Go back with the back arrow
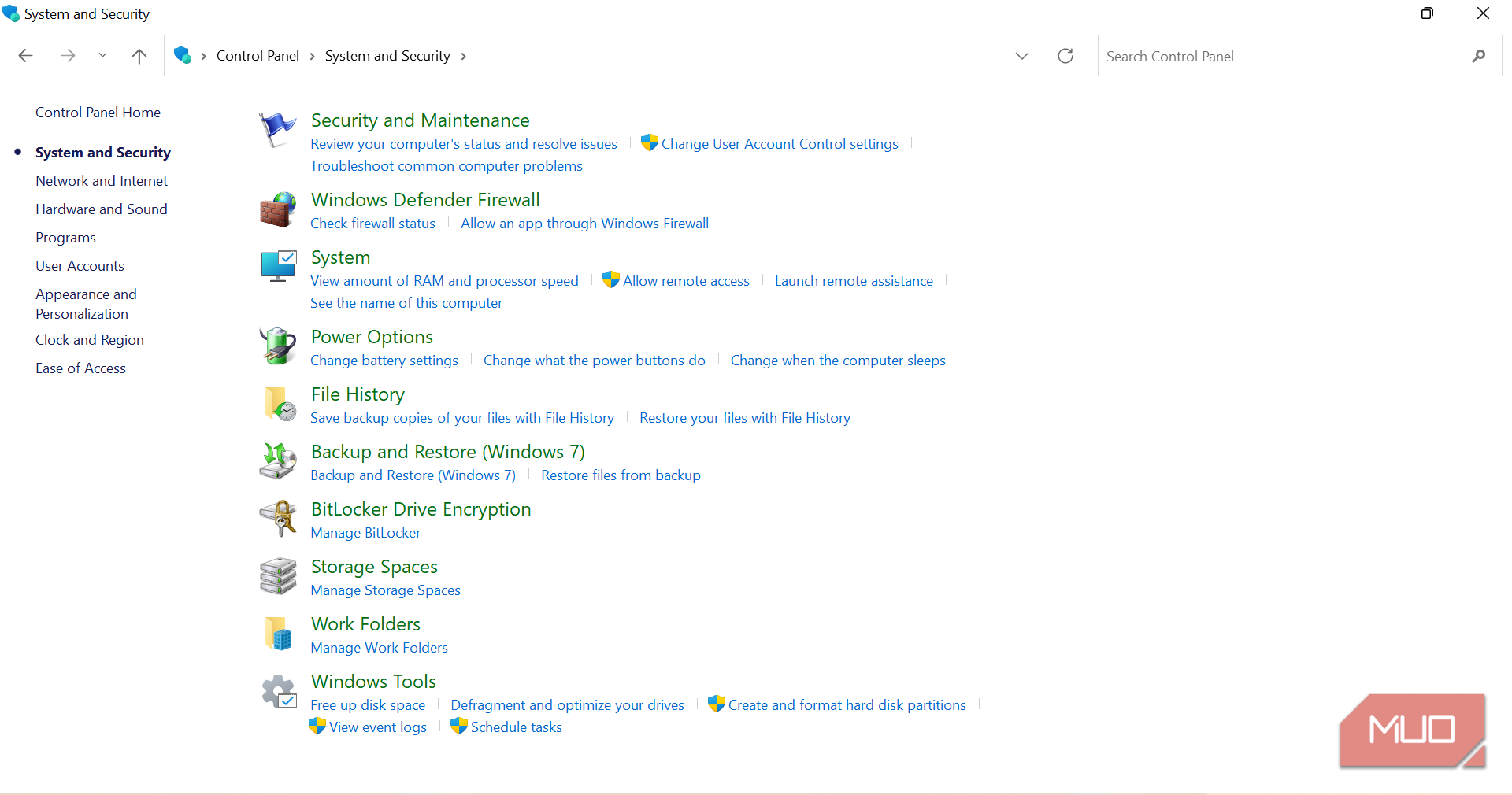This screenshot has width=1512, height=795. click(x=25, y=56)
